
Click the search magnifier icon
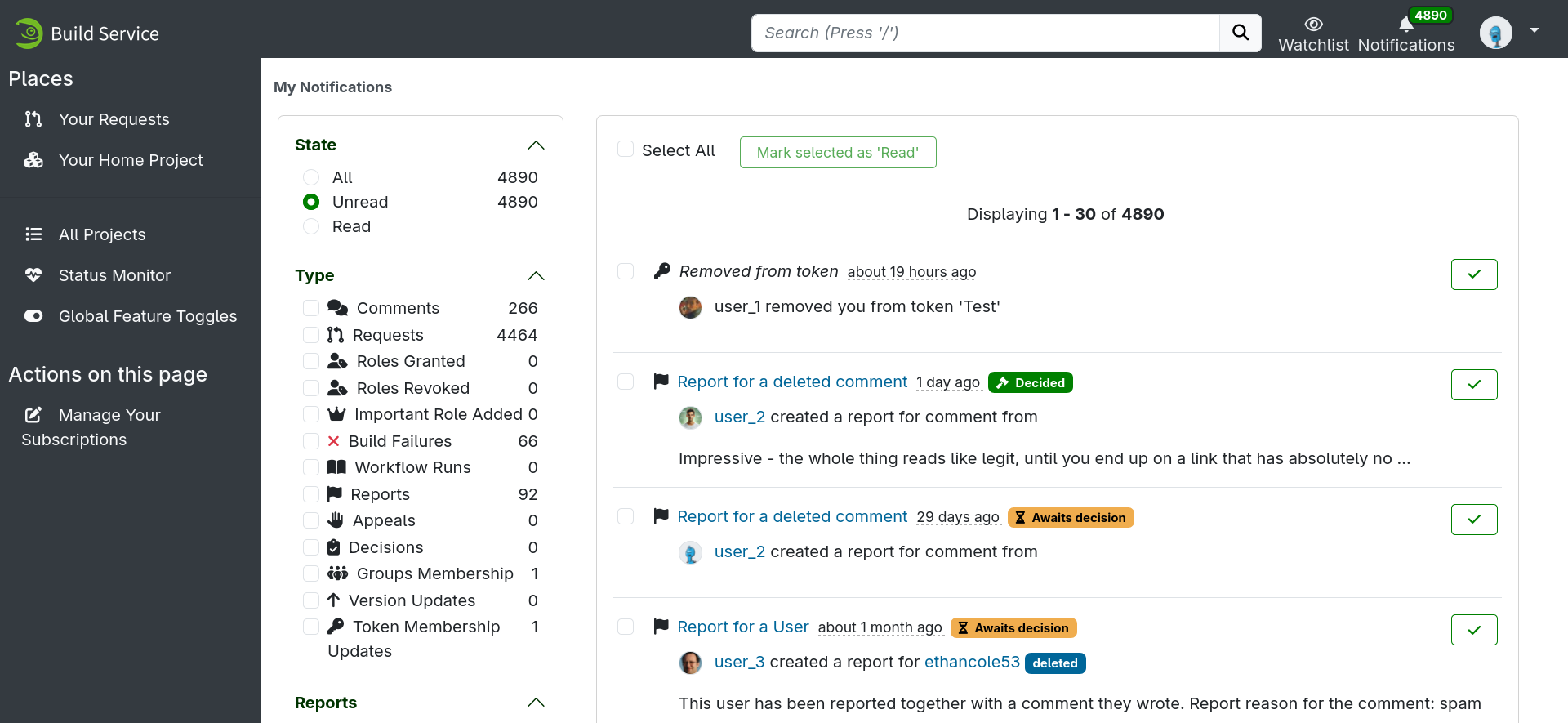[x=1240, y=33]
